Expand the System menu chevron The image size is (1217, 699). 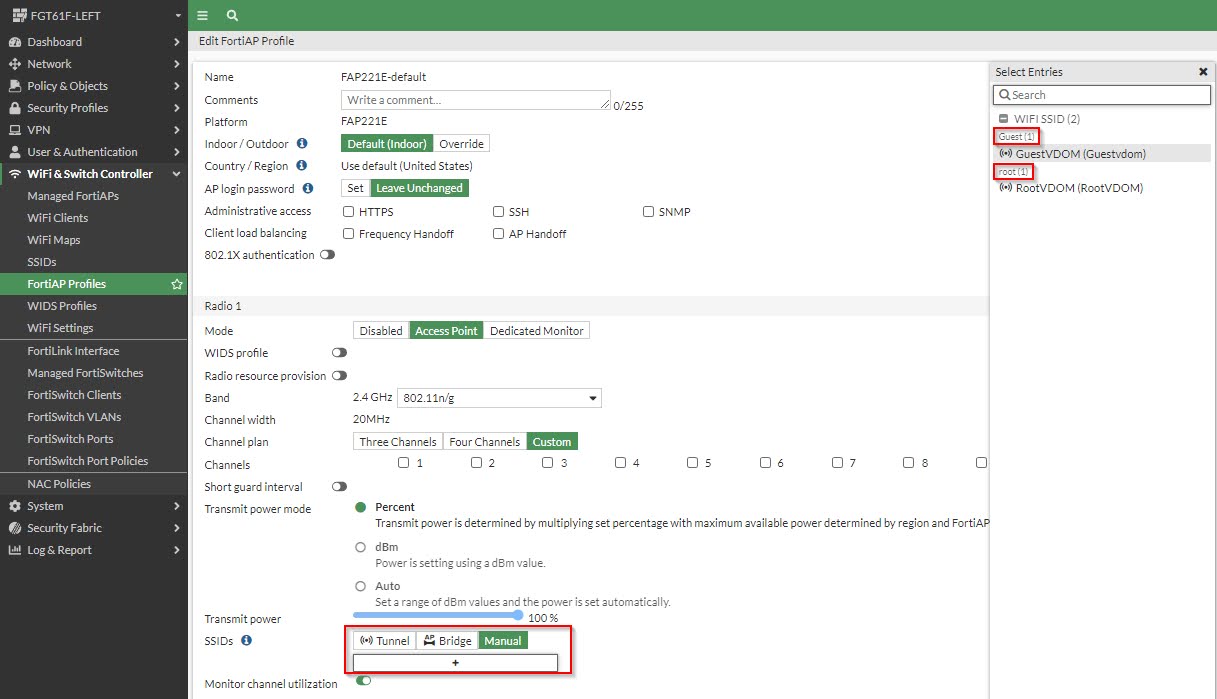point(176,506)
